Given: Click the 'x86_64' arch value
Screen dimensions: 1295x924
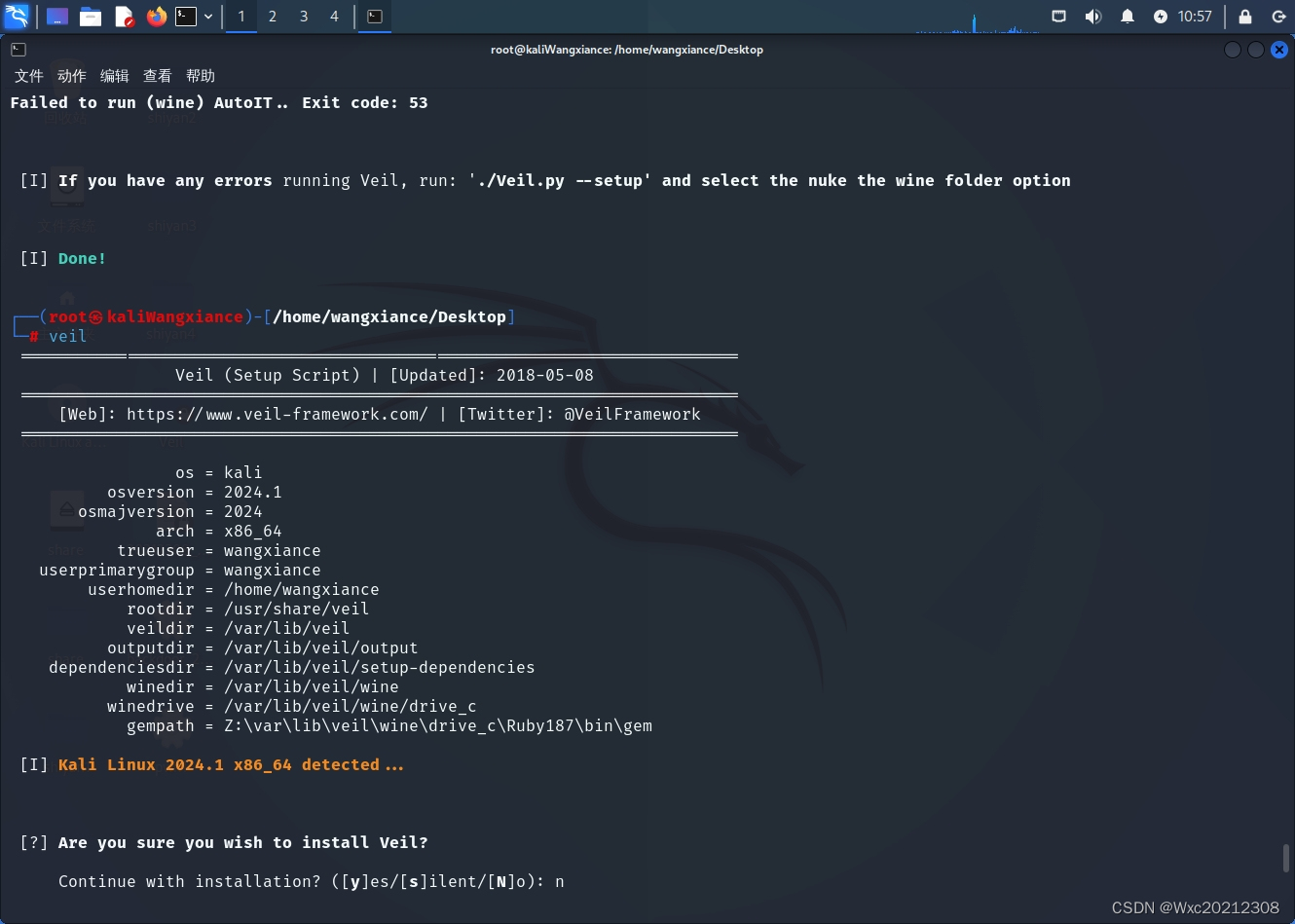Looking at the screenshot, I should coord(253,531).
